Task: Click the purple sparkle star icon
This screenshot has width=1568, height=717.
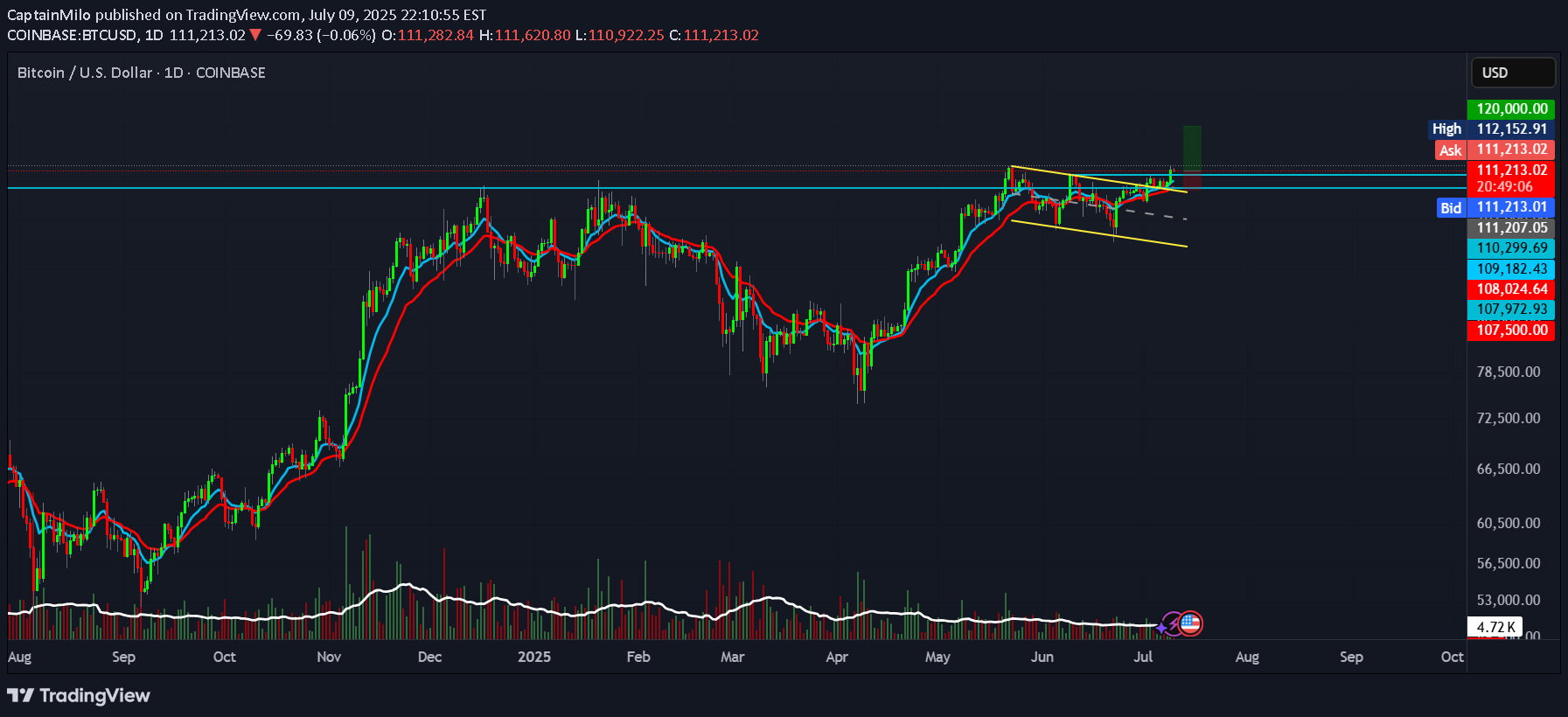Action: pos(1161,628)
